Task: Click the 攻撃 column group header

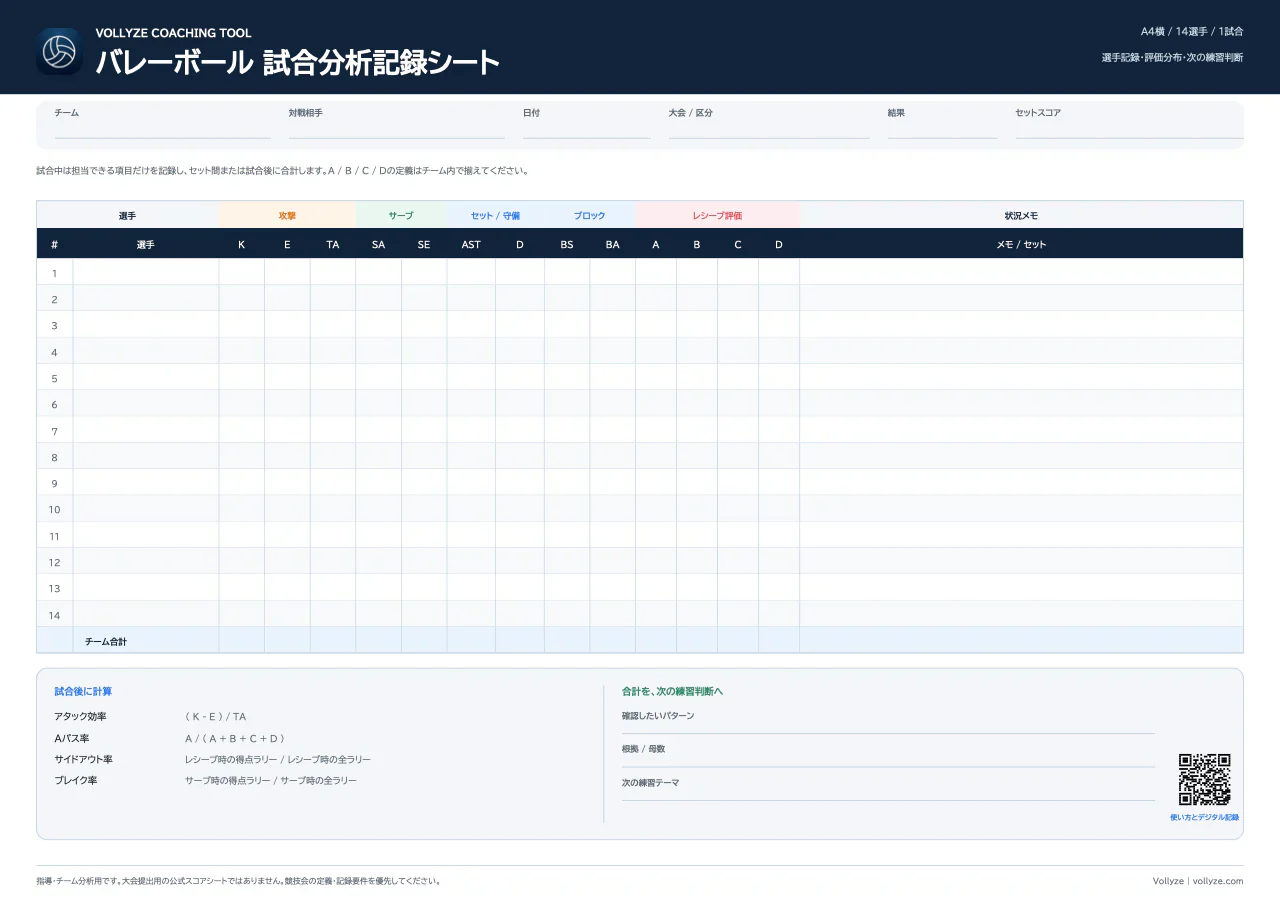Action: [x=287, y=215]
